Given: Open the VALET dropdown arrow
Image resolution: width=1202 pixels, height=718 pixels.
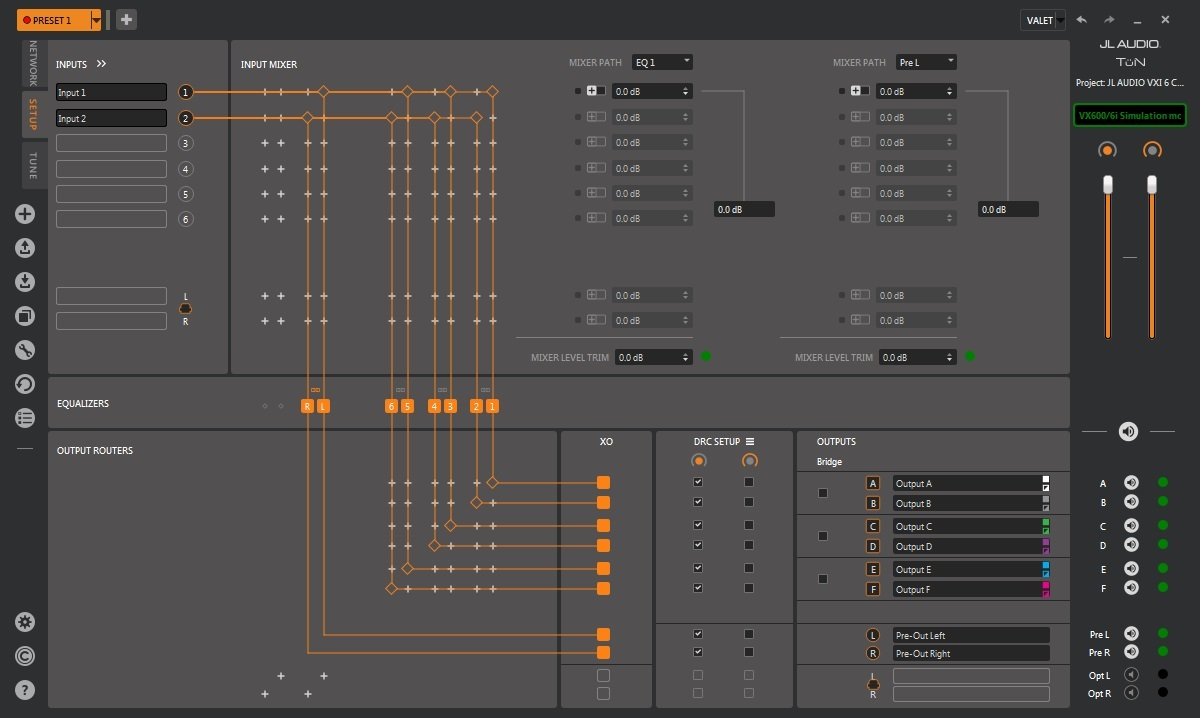Looking at the screenshot, I should click(1060, 20).
